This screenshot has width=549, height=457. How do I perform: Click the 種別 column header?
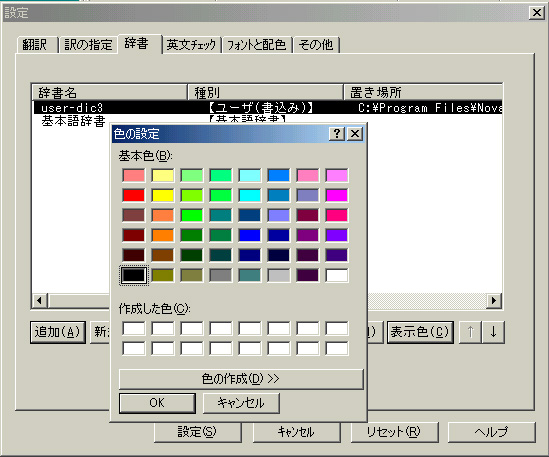coord(265,92)
